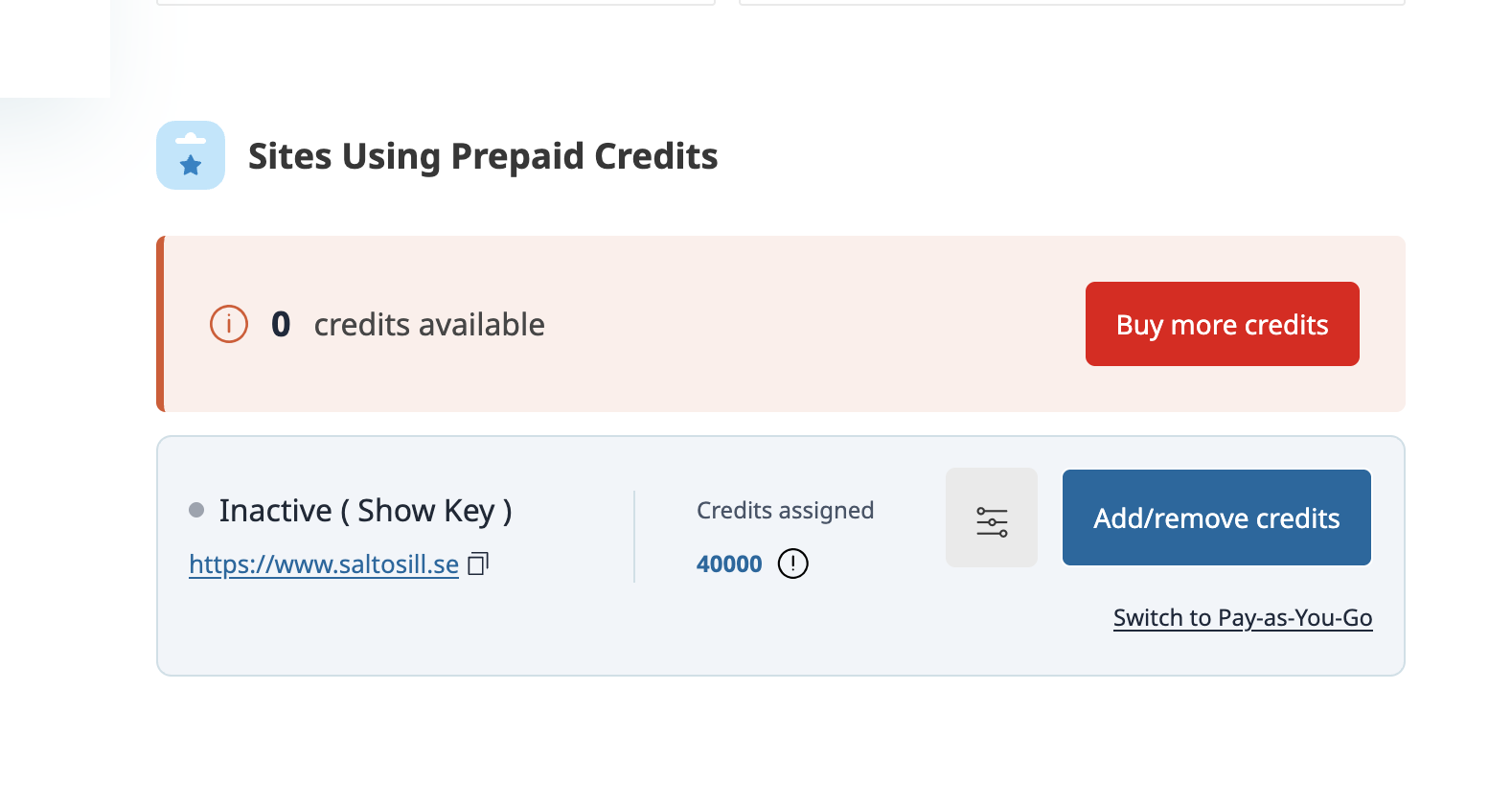Copy the saltosill.se site URL icon
Screen dimensions: 1512x805
pyautogui.click(x=478, y=563)
